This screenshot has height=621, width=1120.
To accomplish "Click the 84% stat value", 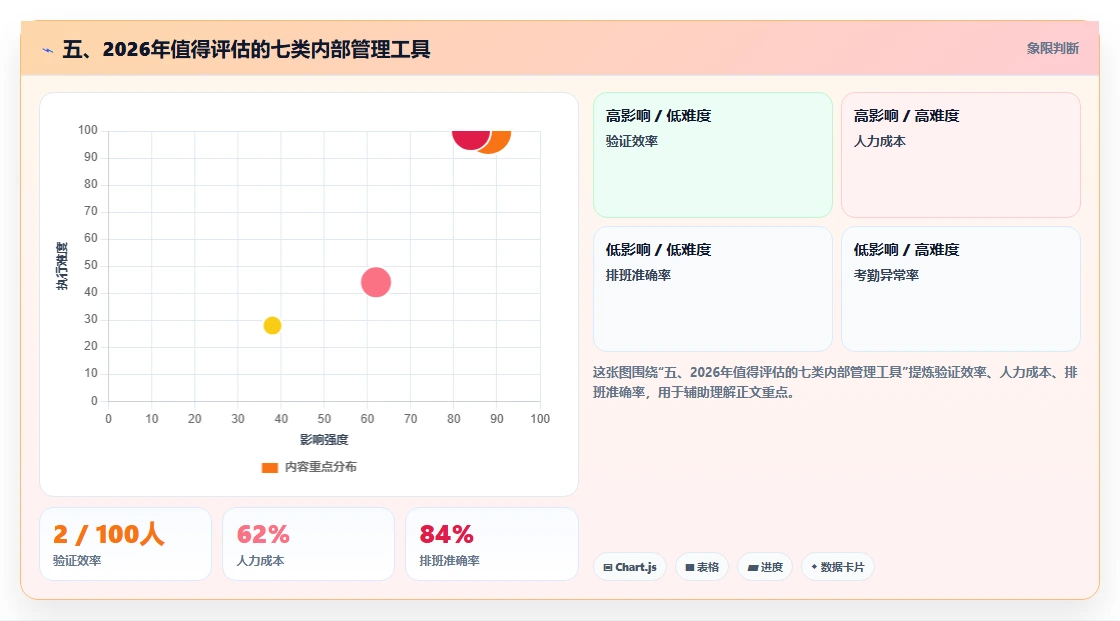I will (x=446, y=534).
